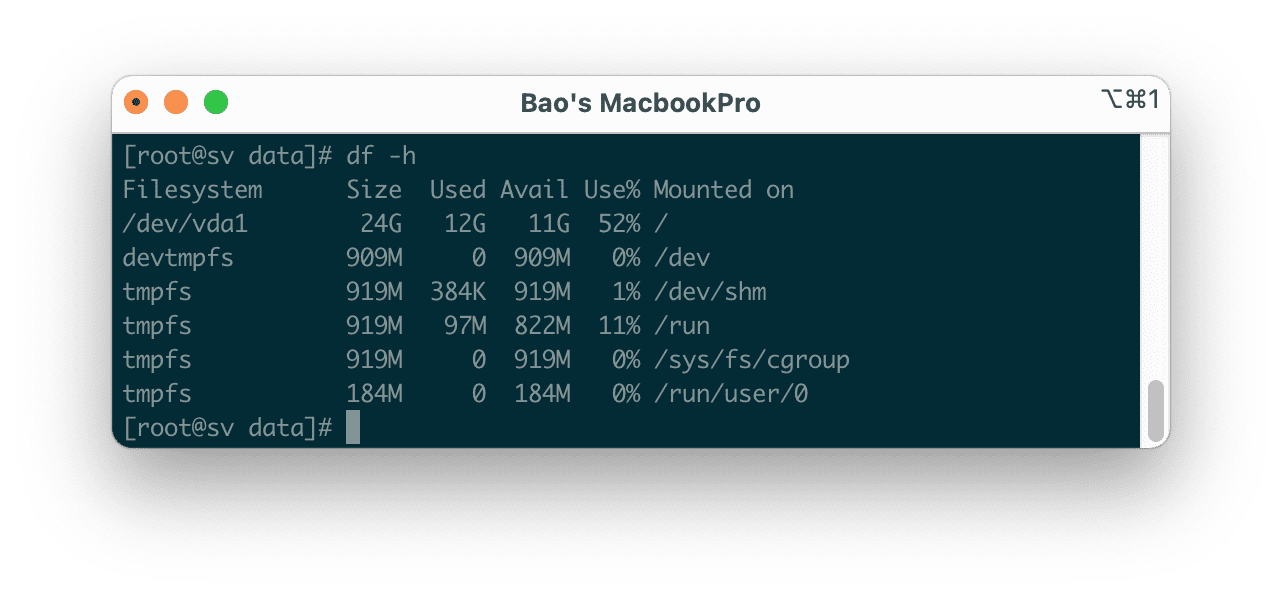Click the terminal scrollbar thumb
1282x596 pixels.
point(1156,410)
